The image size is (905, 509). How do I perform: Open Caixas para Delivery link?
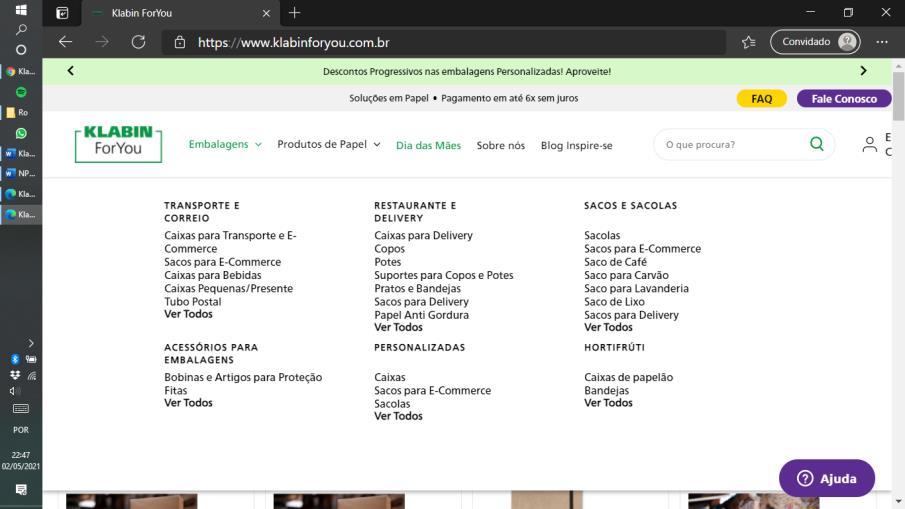pos(423,235)
